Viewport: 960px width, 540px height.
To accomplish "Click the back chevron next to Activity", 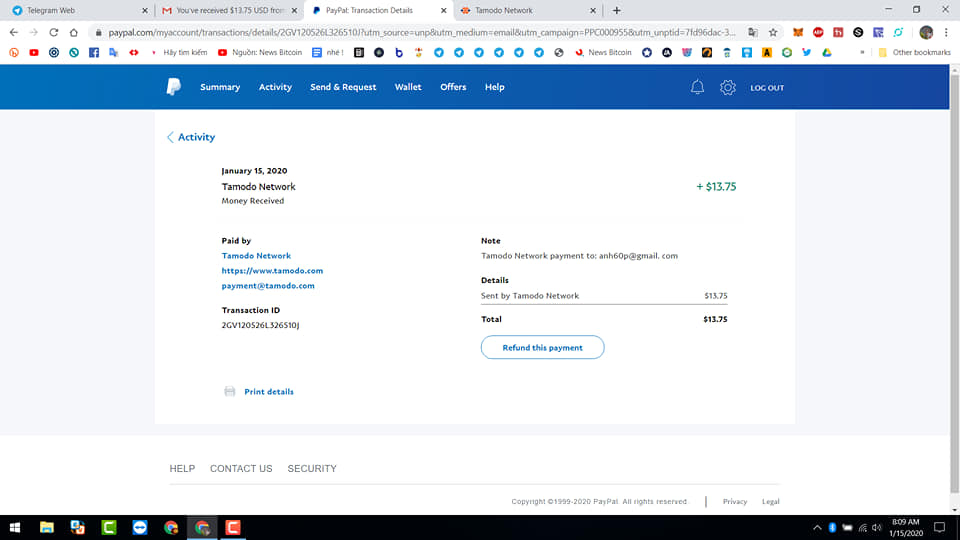I will (170, 137).
